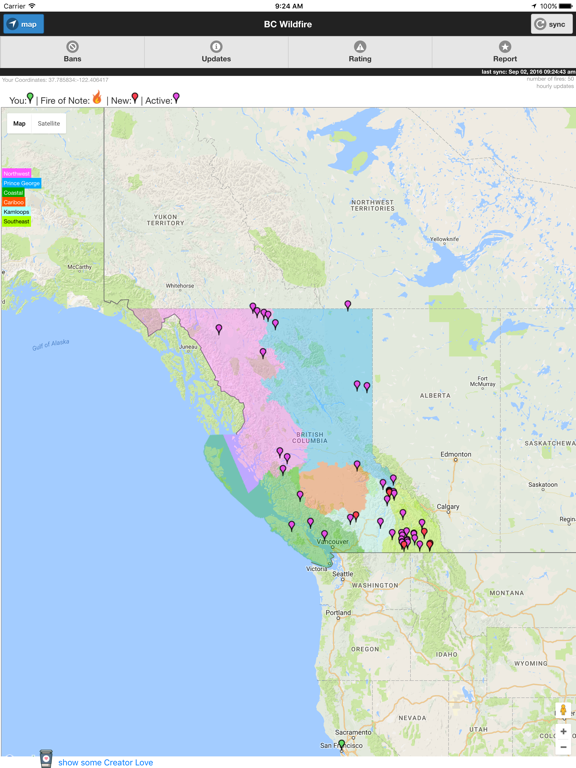Click the last sync timestamp text
The height and width of the screenshot is (768, 576).
tap(528, 72)
